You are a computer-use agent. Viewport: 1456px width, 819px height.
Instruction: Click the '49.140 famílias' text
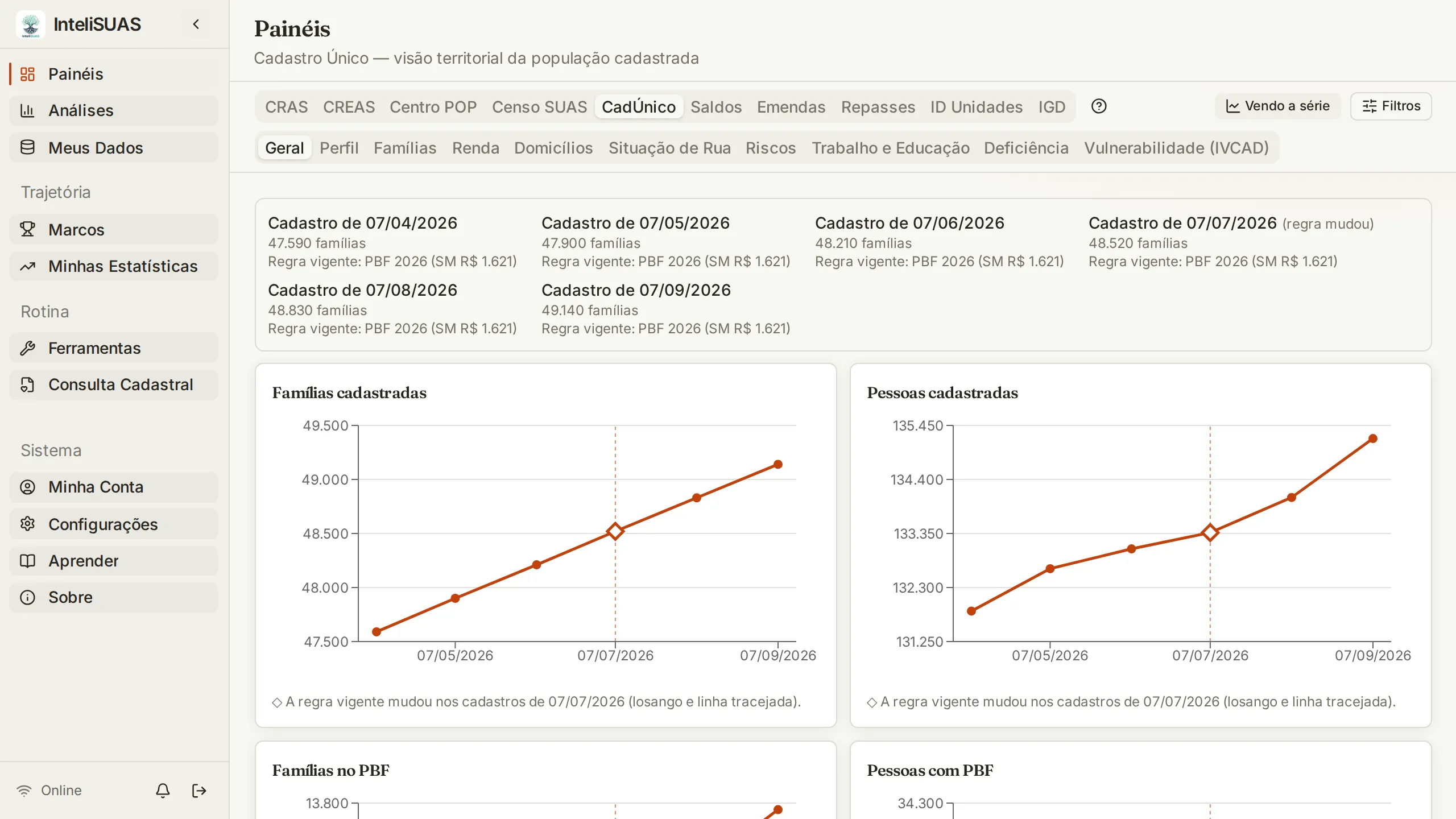click(590, 310)
